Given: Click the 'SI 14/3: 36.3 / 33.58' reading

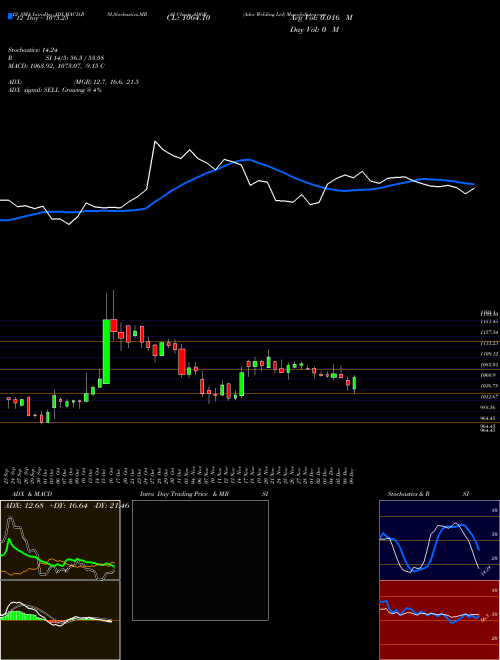Looking at the screenshot, I should (75, 58).
